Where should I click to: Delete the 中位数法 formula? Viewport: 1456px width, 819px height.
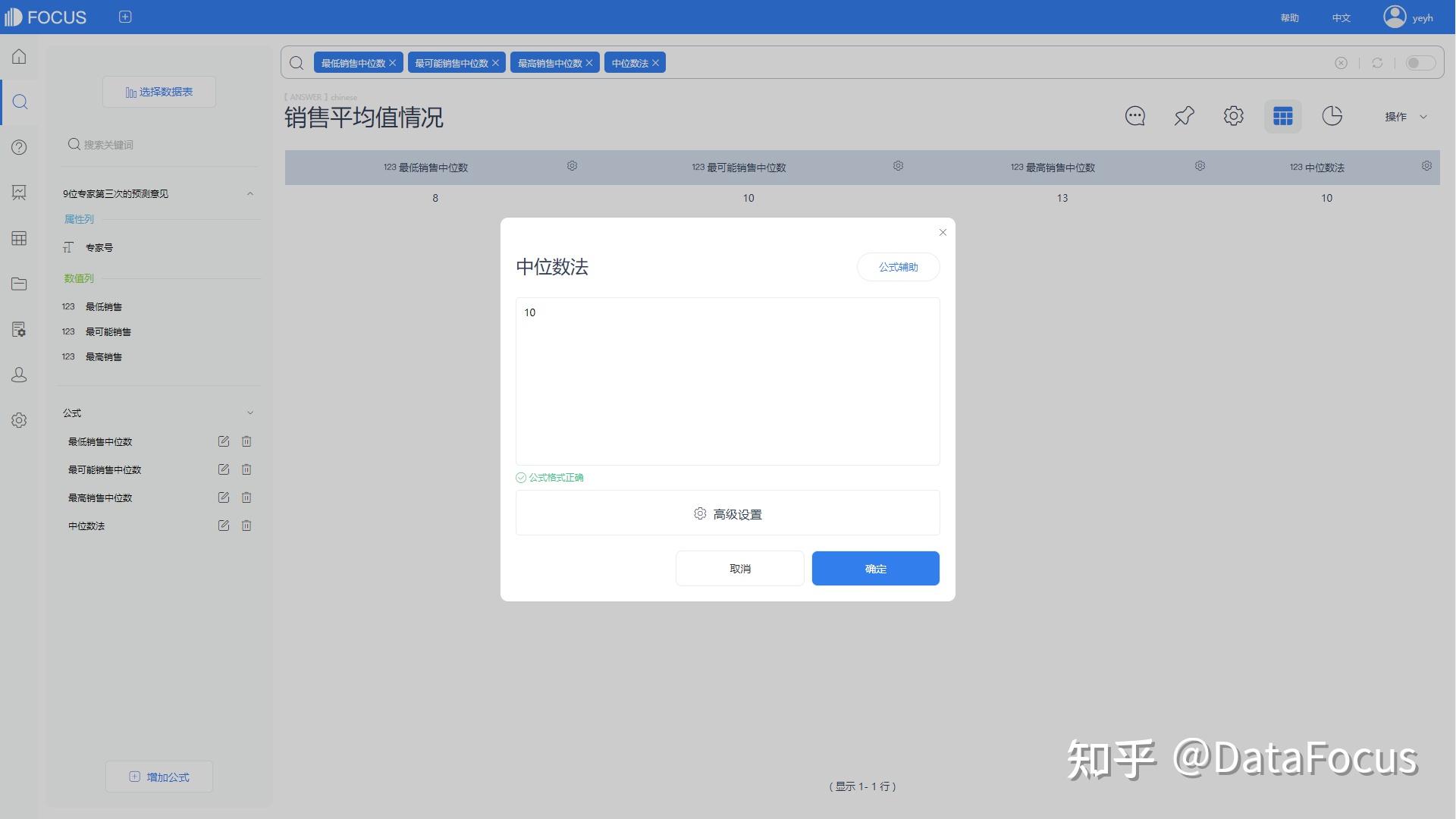pos(246,526)
